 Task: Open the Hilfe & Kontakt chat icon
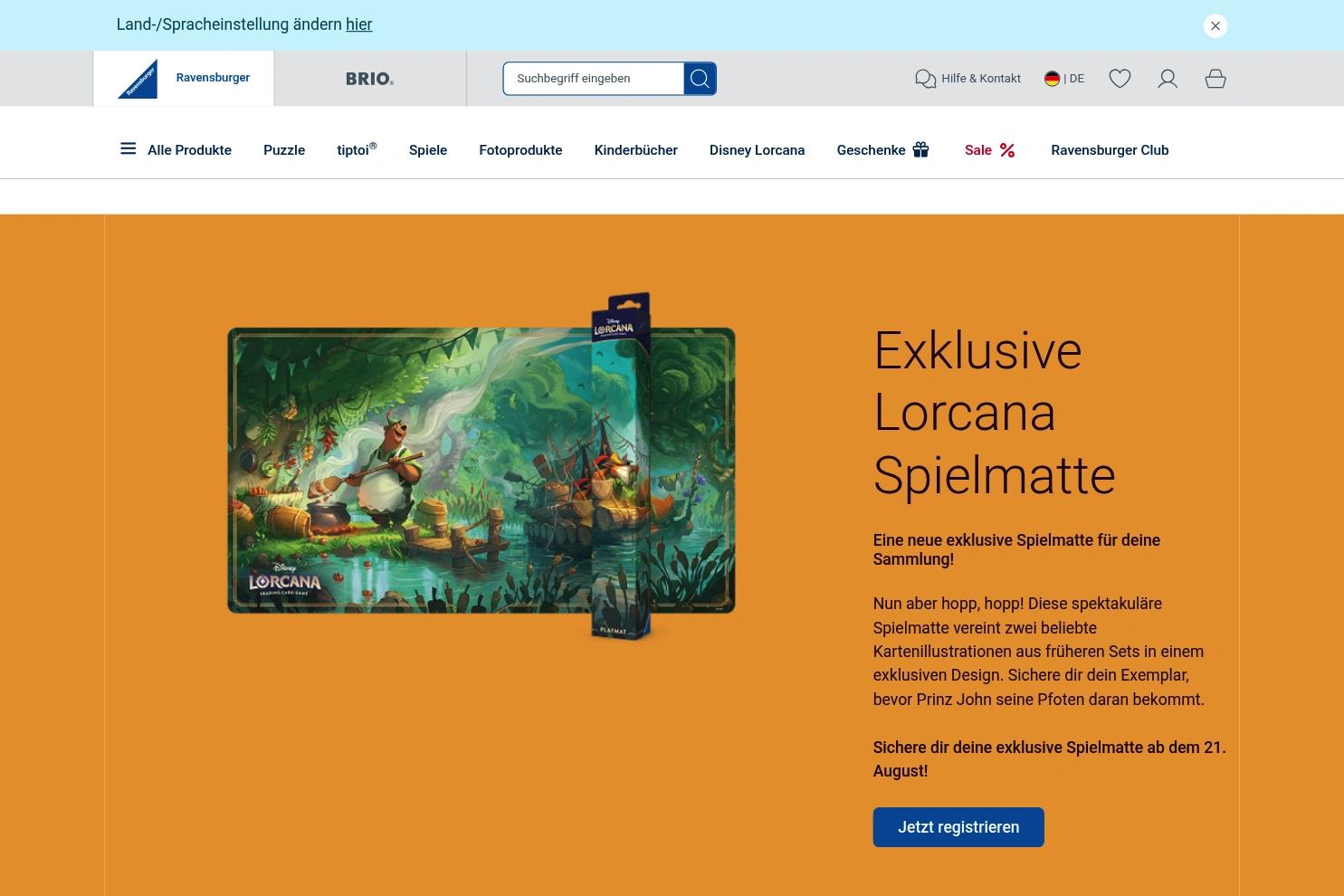tap(925, 79)
